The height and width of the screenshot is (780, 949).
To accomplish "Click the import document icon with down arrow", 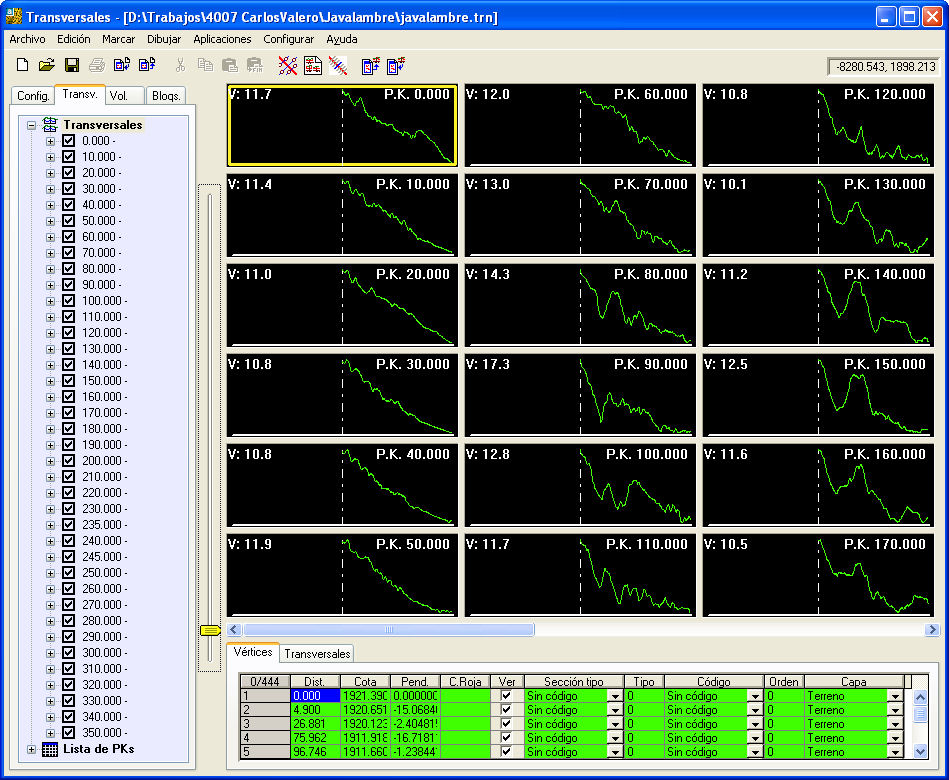I will [x=122, y=65].
